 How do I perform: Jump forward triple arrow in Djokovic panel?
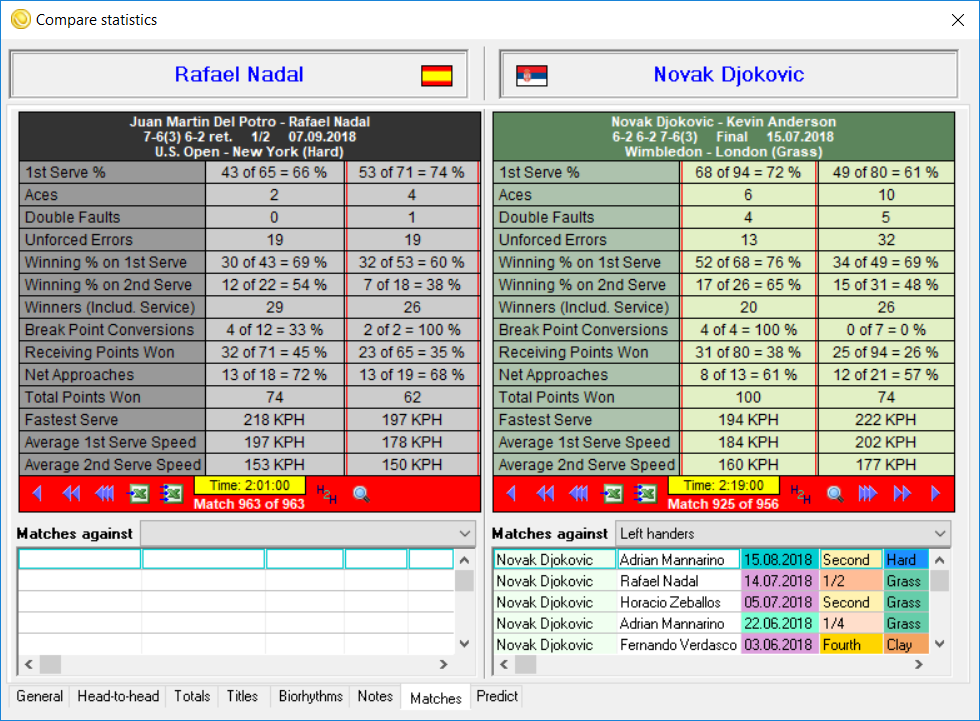click(868, 494)
